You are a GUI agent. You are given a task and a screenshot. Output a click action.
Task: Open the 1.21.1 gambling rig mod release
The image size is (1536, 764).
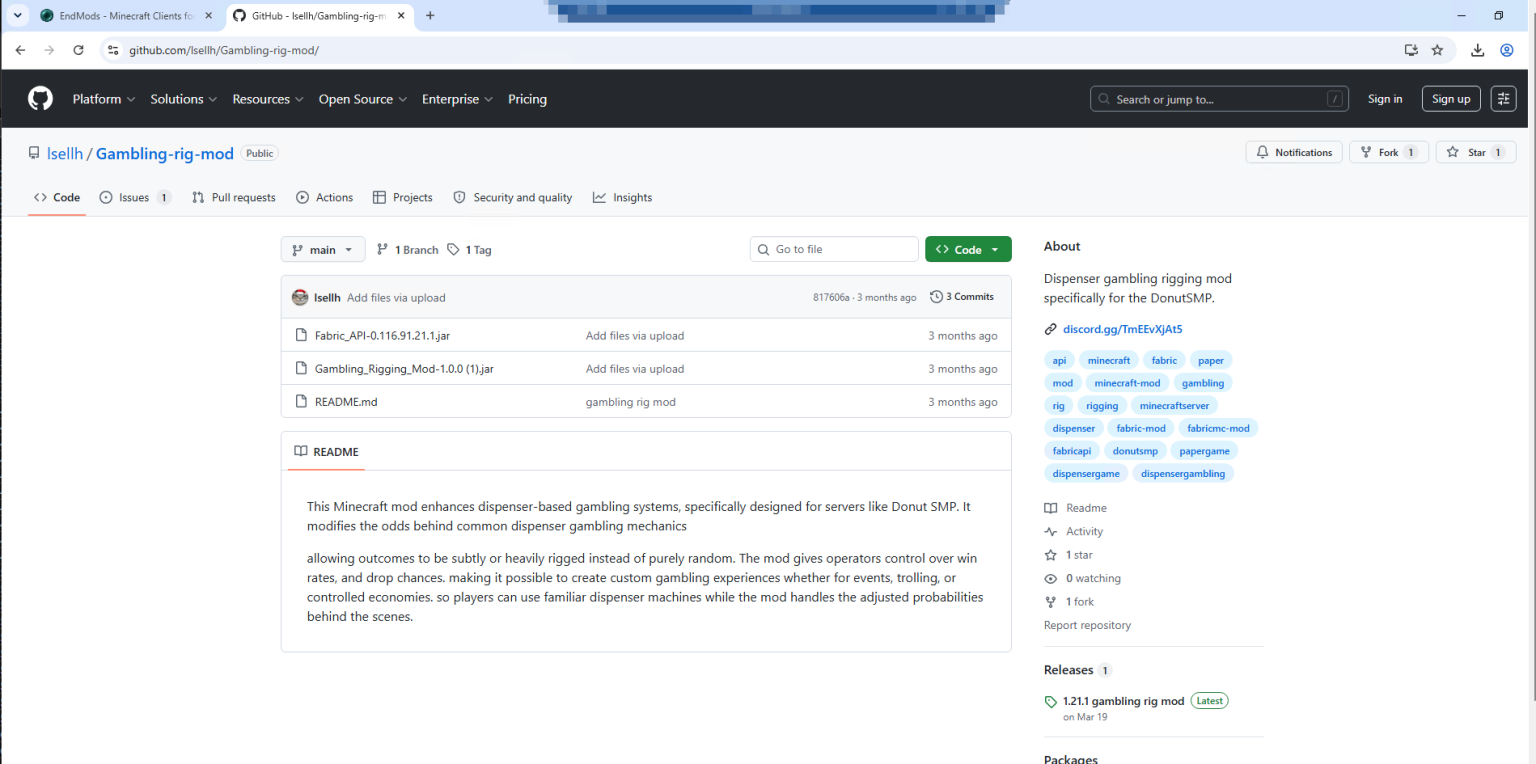point(1123,701)
